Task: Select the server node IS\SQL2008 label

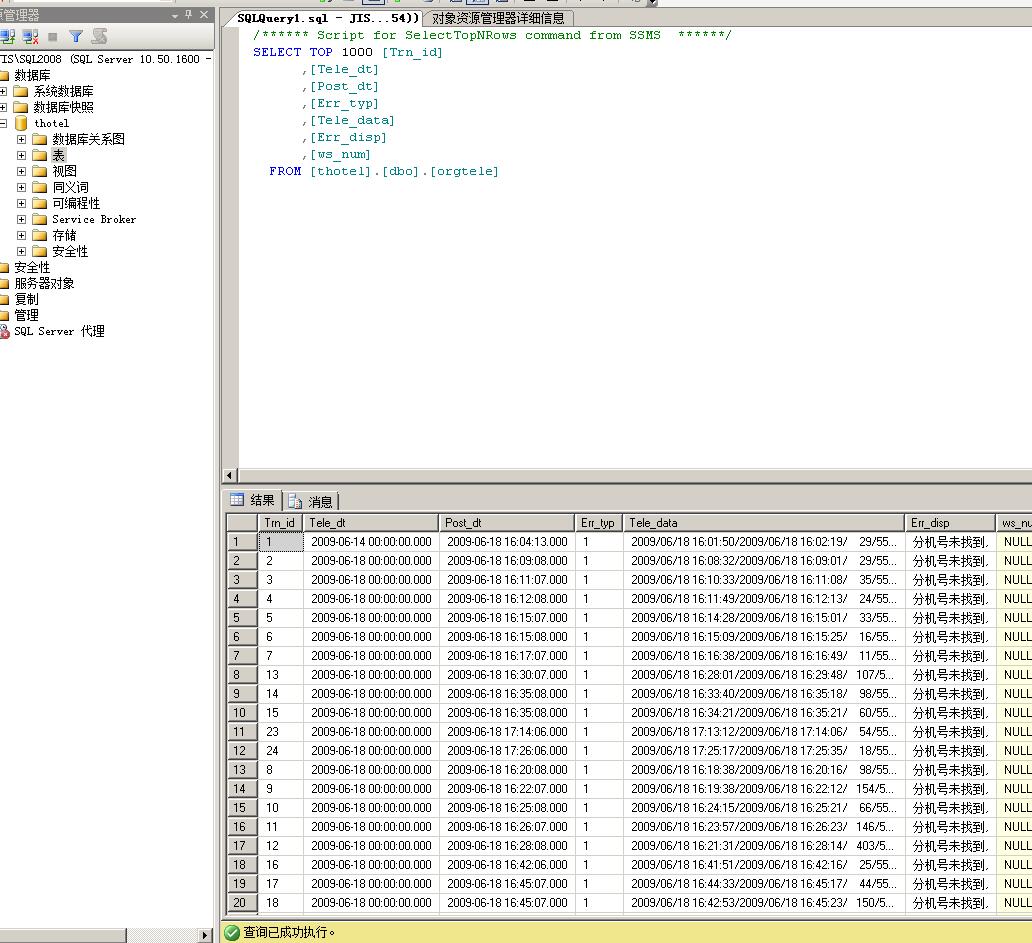Action: 106,59
